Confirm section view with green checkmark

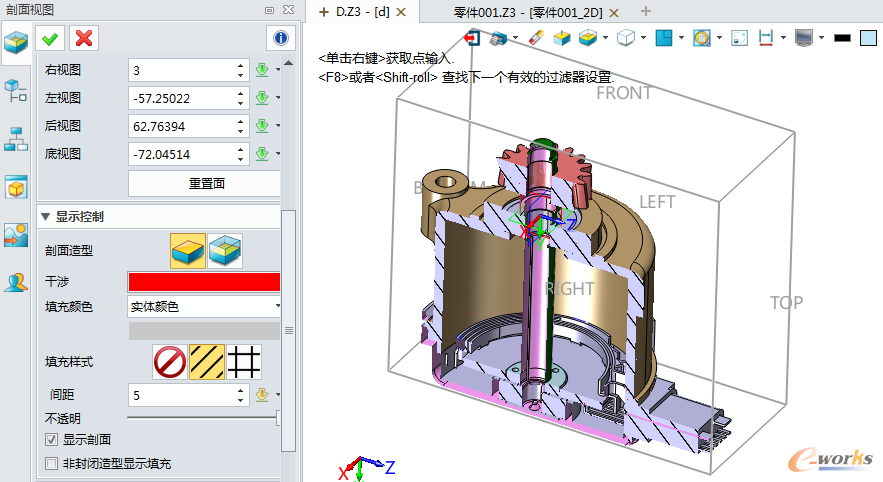50,38
